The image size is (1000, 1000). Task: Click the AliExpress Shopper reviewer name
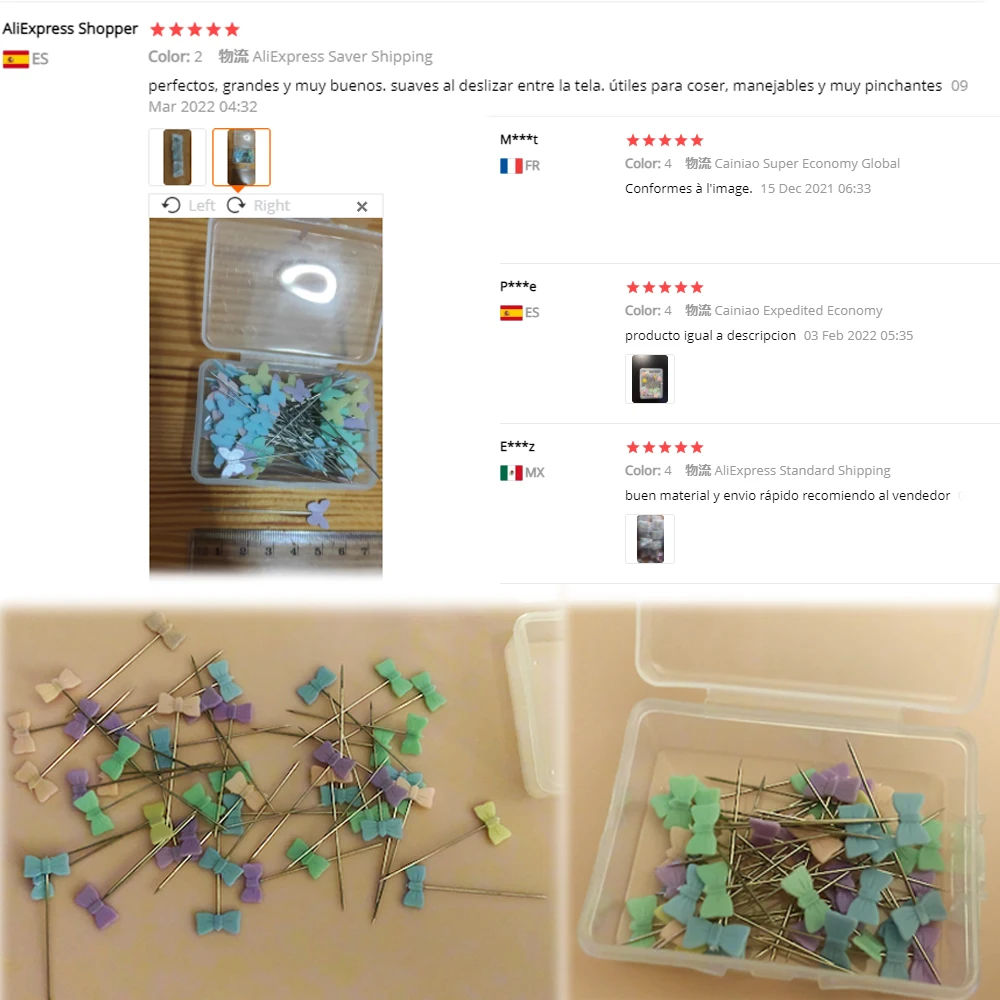pos(70,29)
